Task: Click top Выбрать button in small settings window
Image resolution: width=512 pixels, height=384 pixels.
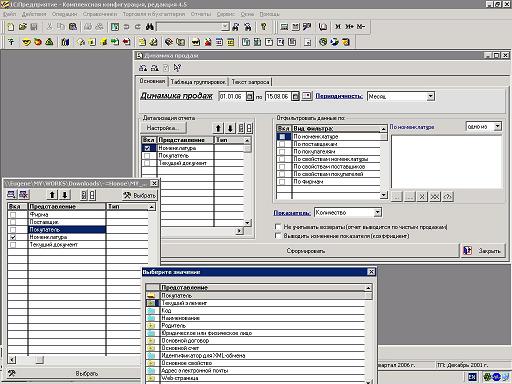Action: pyautogui.click(x=139, y=195)
